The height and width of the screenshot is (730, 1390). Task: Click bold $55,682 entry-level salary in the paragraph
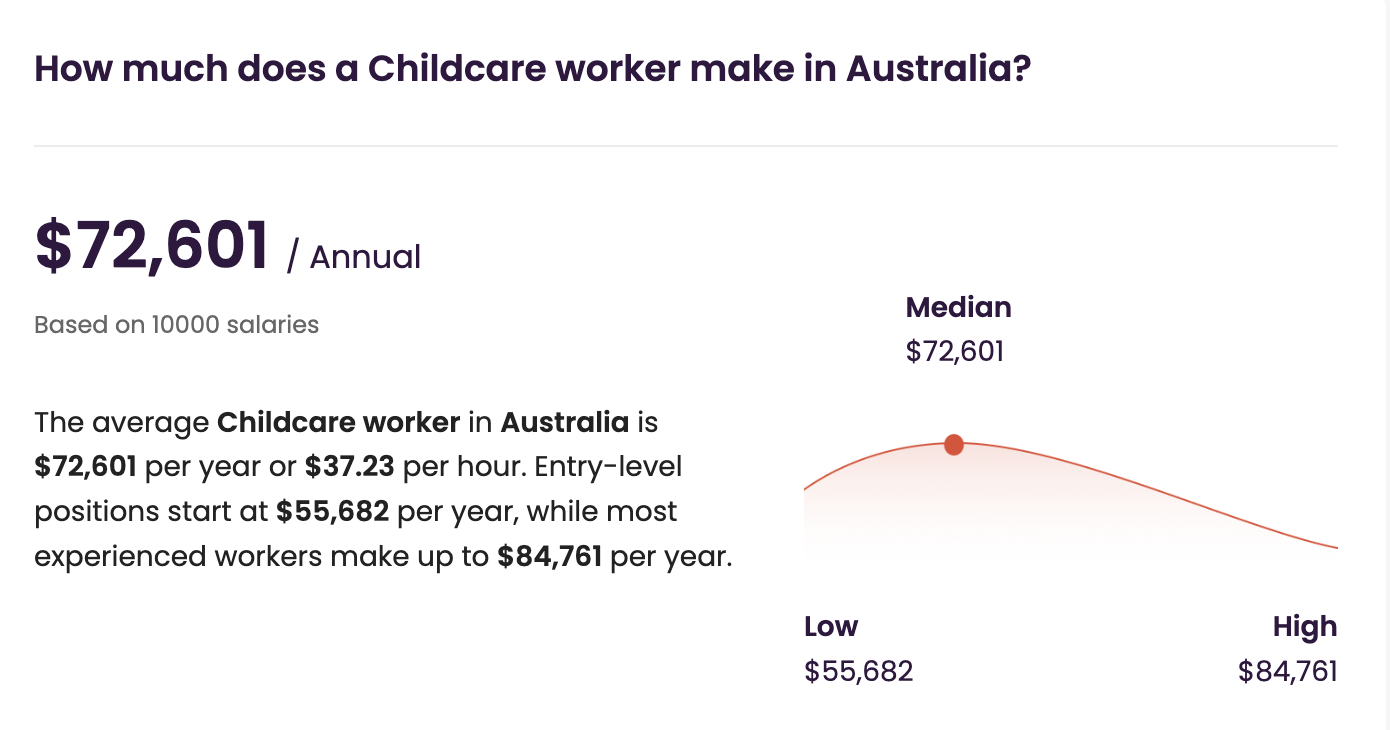(x=332, y=512)
